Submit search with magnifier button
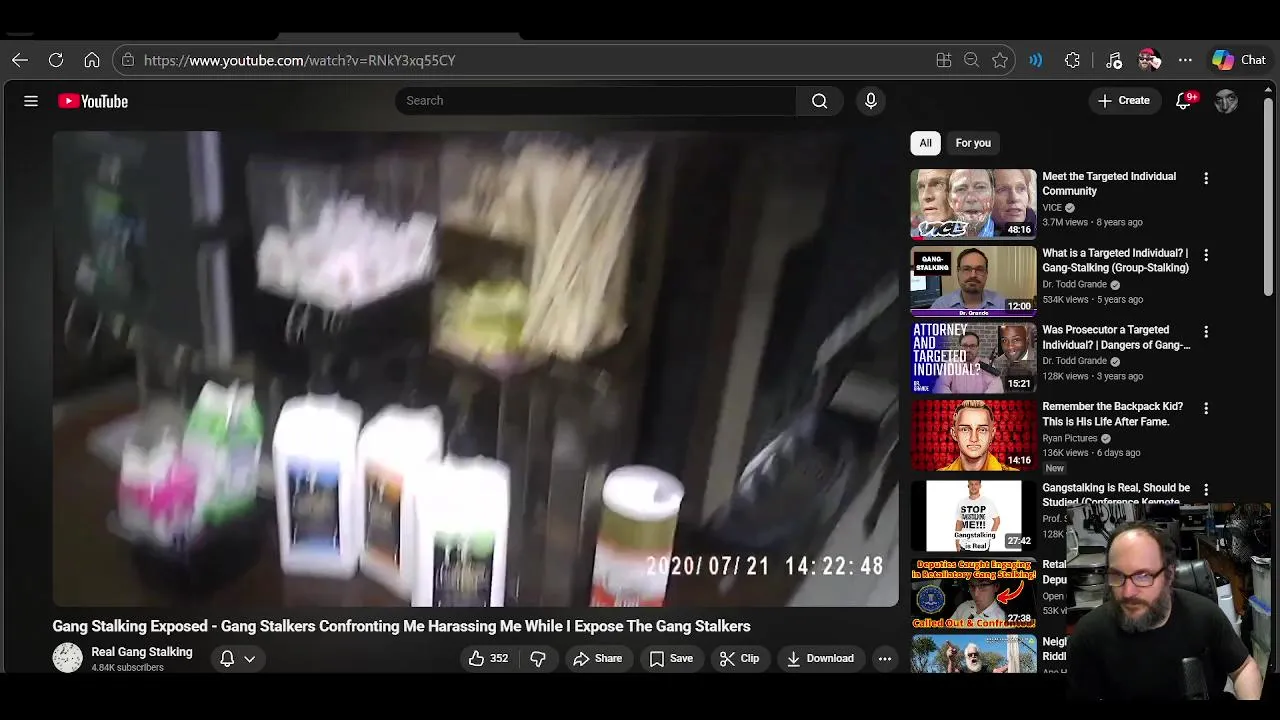Viewport: 1280px width, 720px height. point(819,100)
